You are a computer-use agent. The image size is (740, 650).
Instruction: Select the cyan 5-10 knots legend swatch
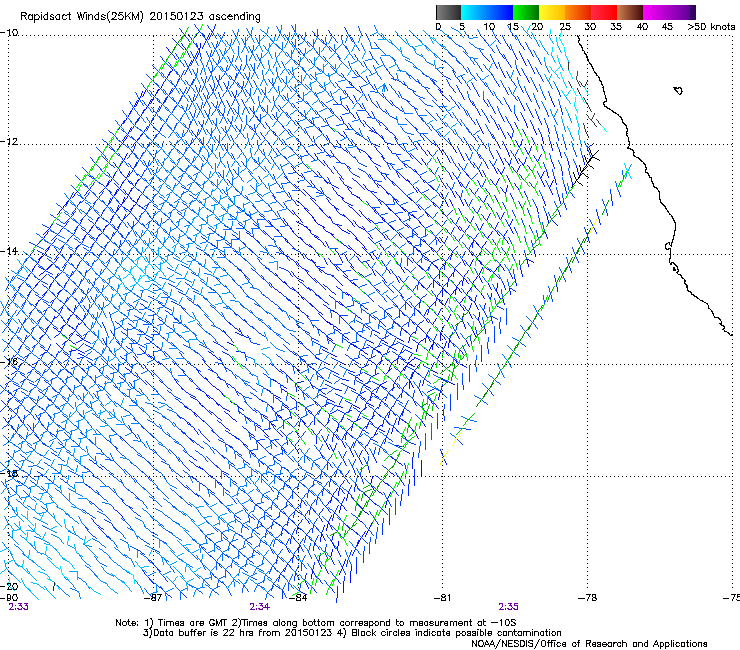pyautogui.click(x=474, y=12)
